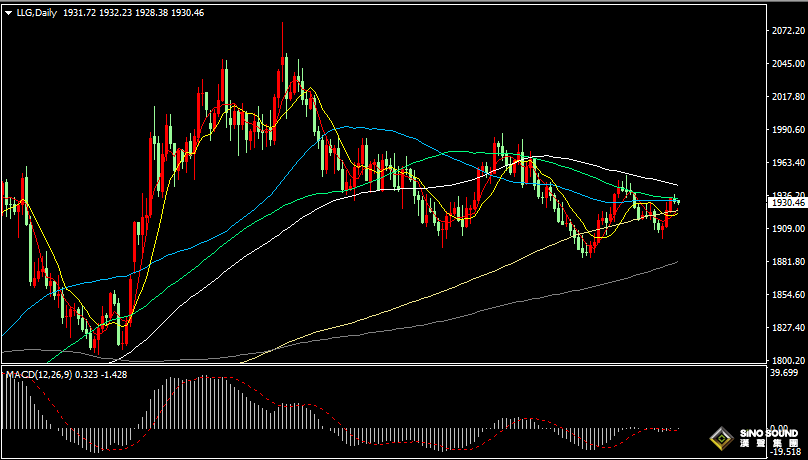This screenshot has width=808, height=460.
Task: Click the 1854.60 price scale label
Action: pos(788,295)
